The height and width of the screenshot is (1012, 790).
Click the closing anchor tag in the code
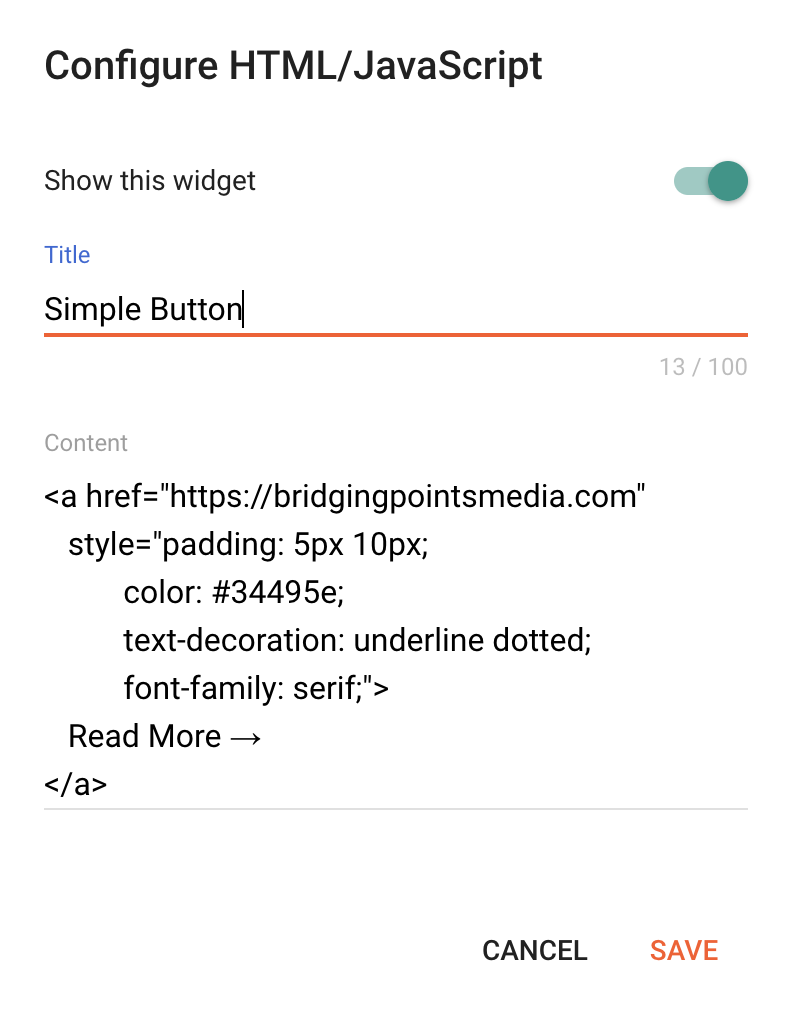point(74,784)
